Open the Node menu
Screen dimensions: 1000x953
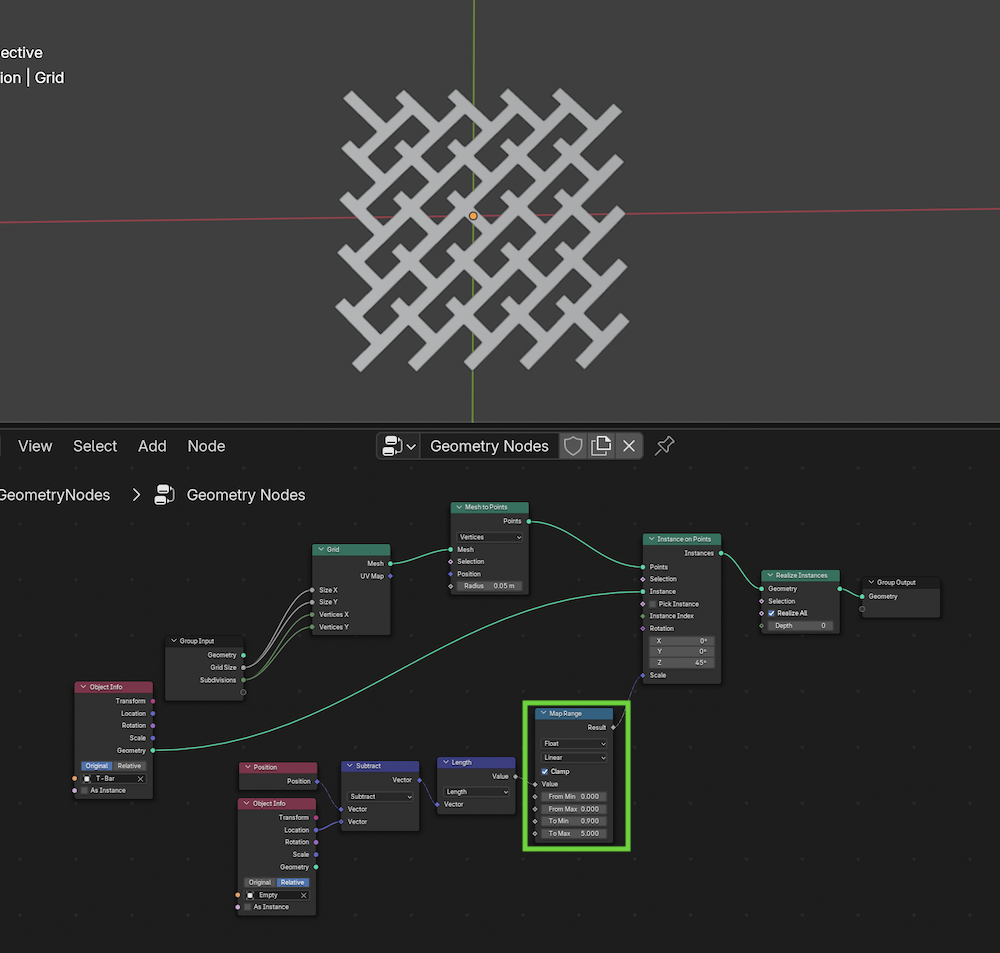point(206,446)
